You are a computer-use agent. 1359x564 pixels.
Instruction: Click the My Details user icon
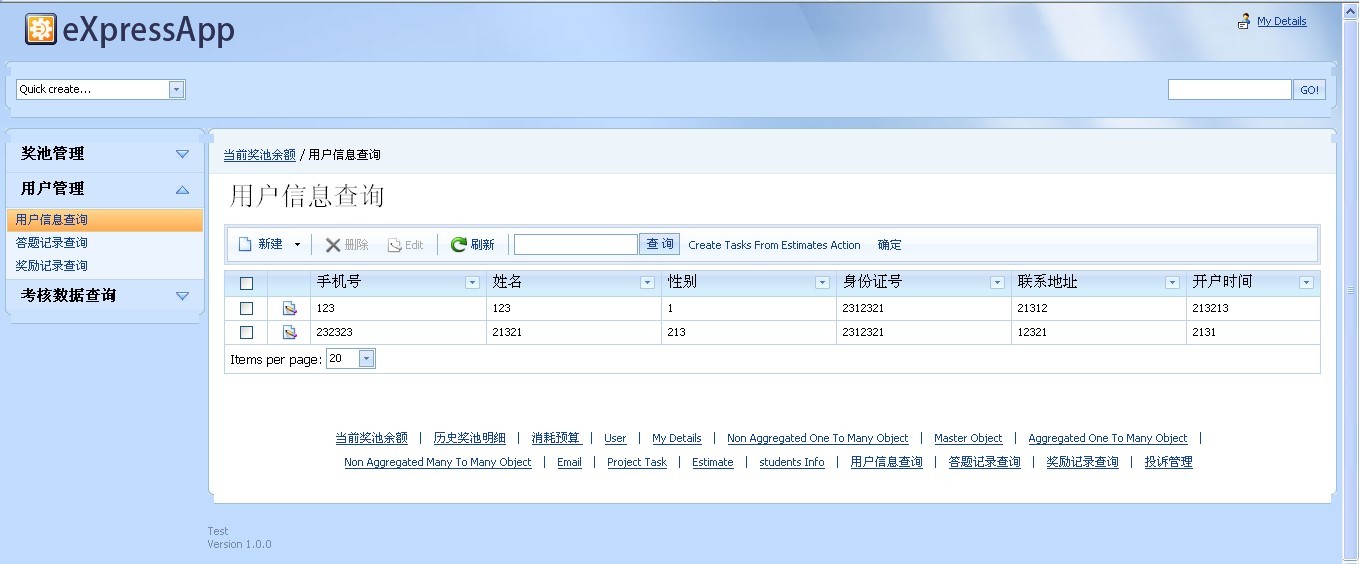[x=1244, y=21]
